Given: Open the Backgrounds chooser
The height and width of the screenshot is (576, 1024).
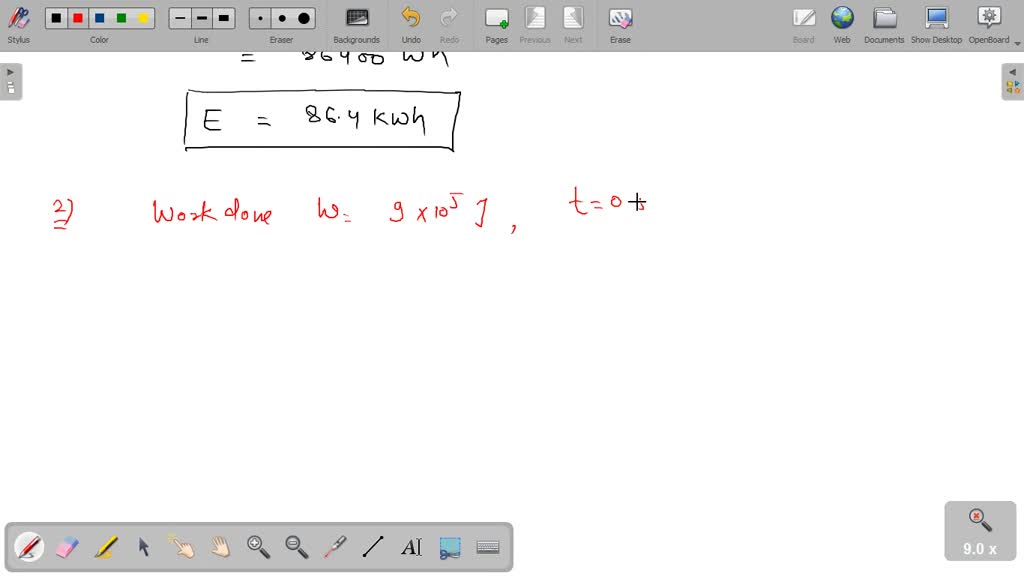Looking at the screenshot, I should click(356, 24).
